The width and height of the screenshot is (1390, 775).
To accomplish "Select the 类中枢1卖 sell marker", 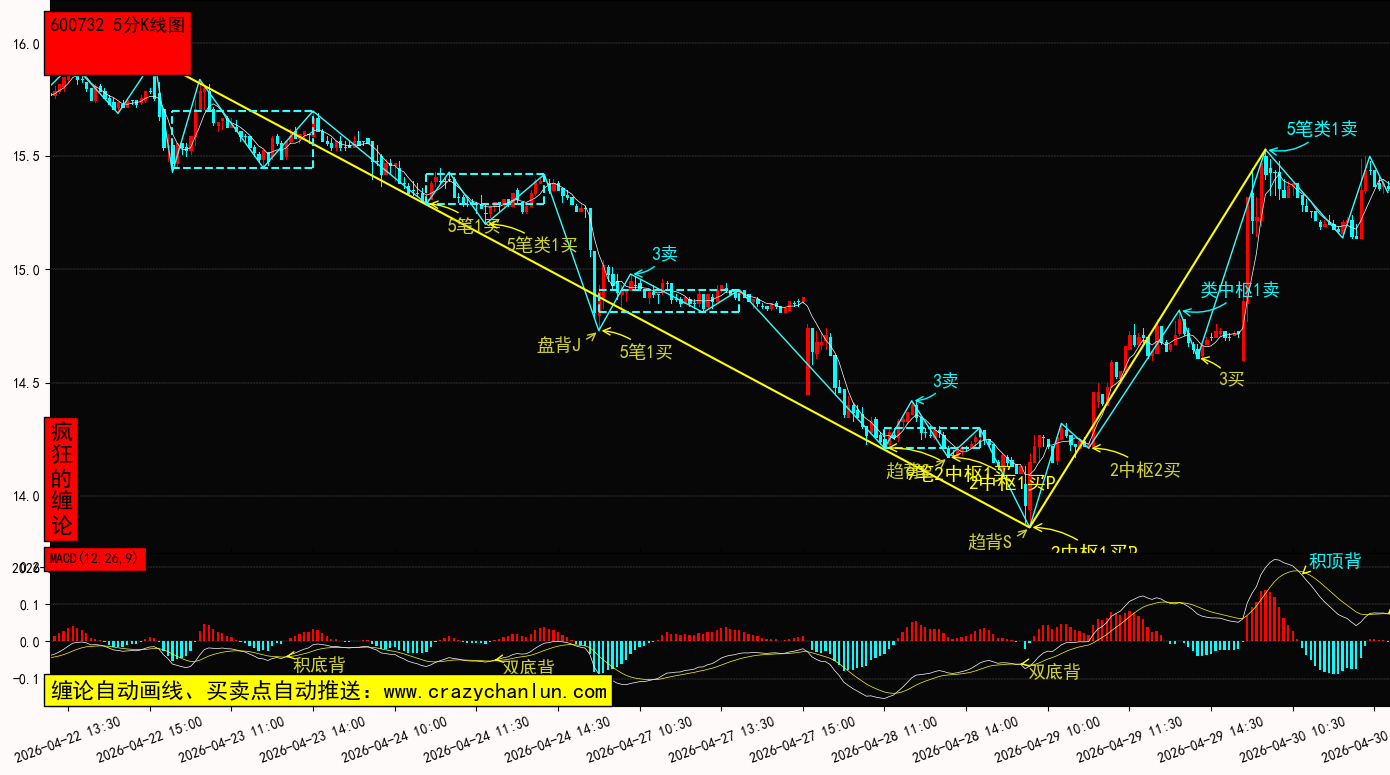I will (x=1239, y=291).
